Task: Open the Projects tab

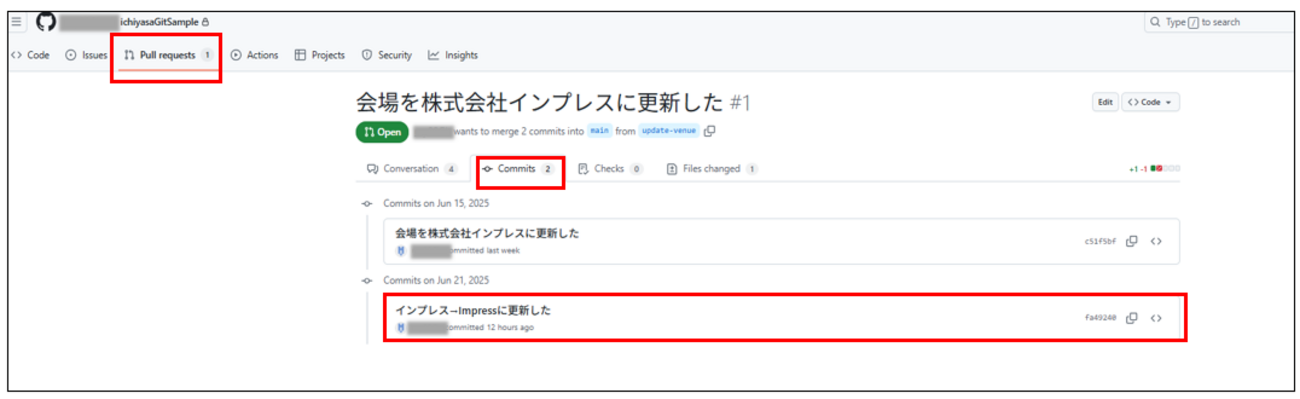Action: (x=320, y=55)
